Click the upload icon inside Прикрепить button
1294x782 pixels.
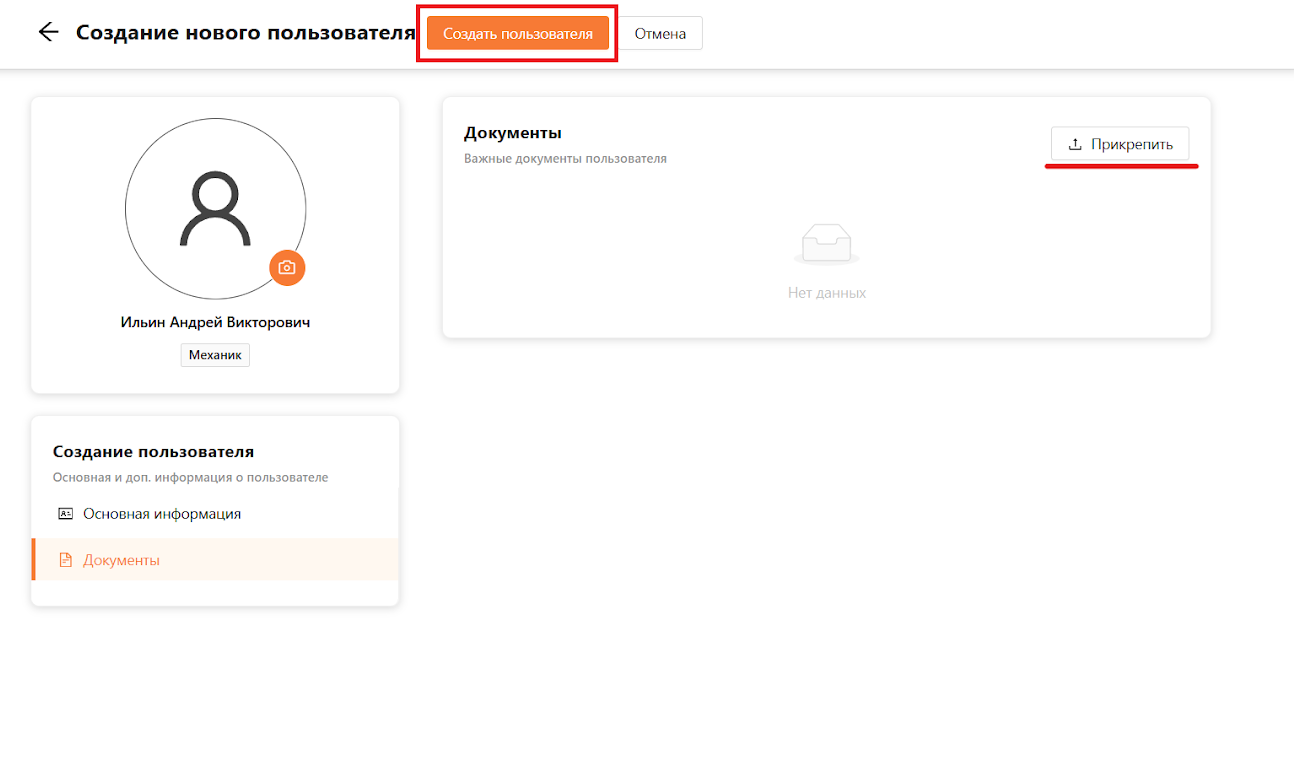(1075, 144)
